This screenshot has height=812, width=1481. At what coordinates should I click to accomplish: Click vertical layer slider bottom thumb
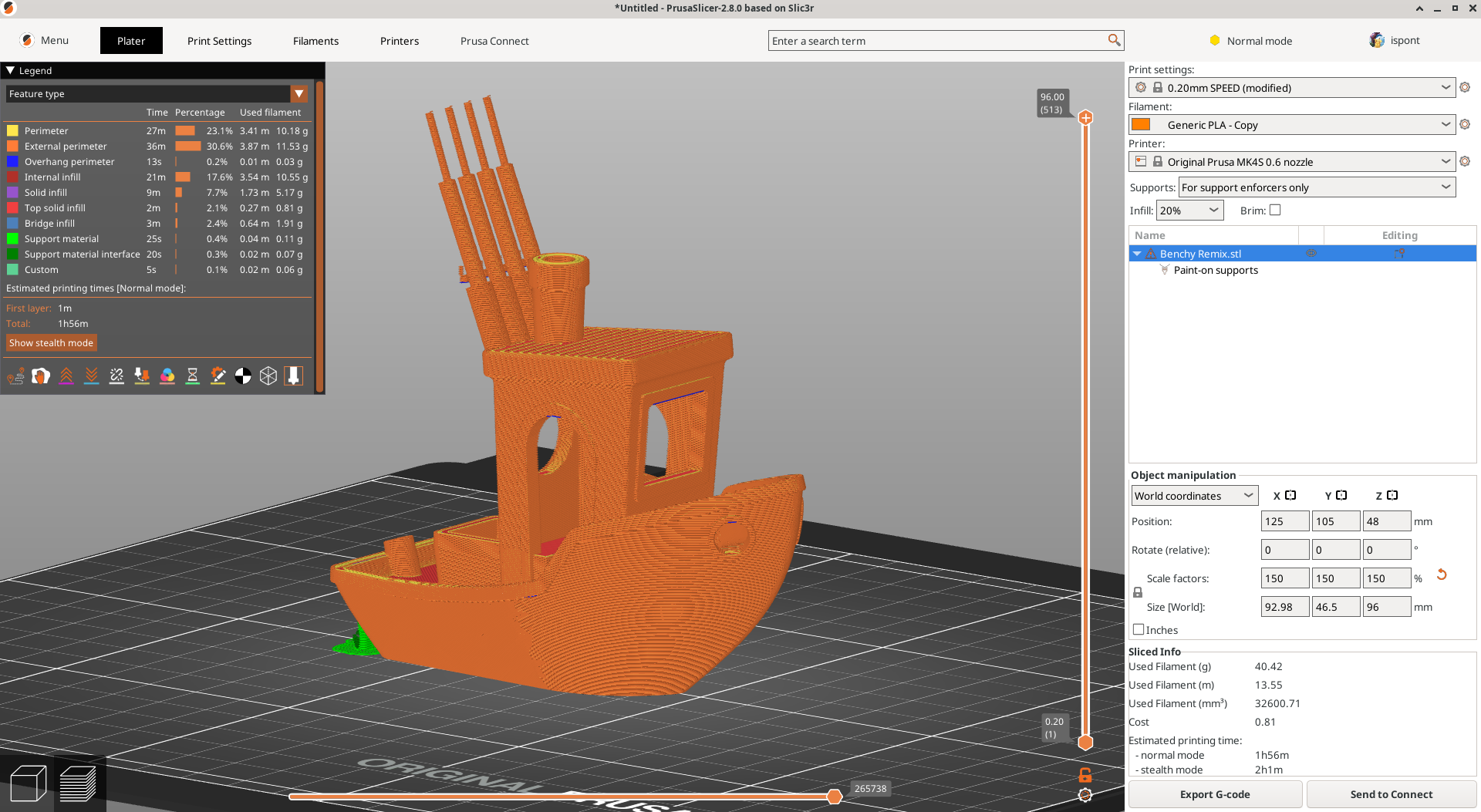click(x=1085, y=743)
